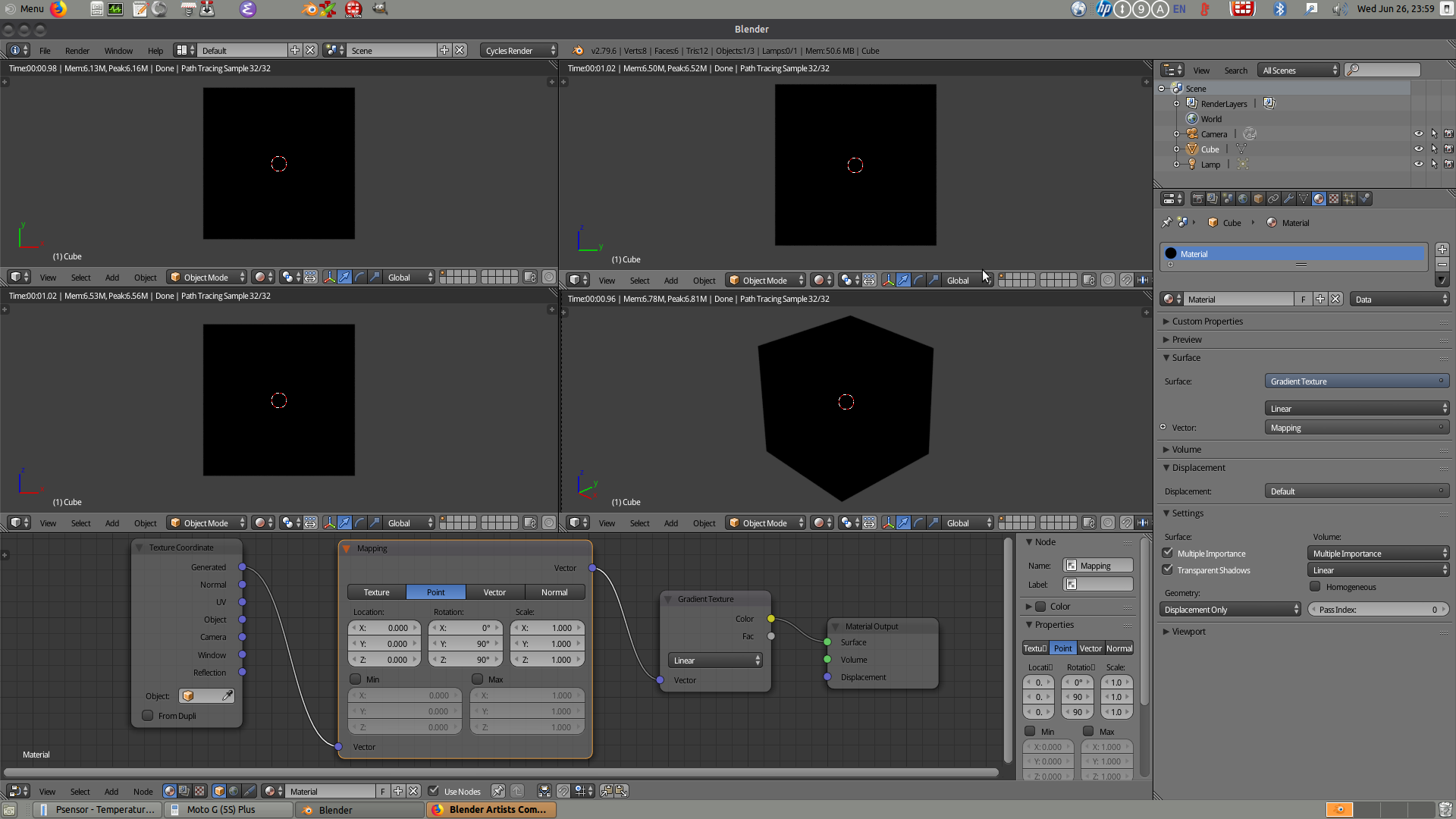Uncheck Transparent Shadows checkbox

pos(1168,570)
